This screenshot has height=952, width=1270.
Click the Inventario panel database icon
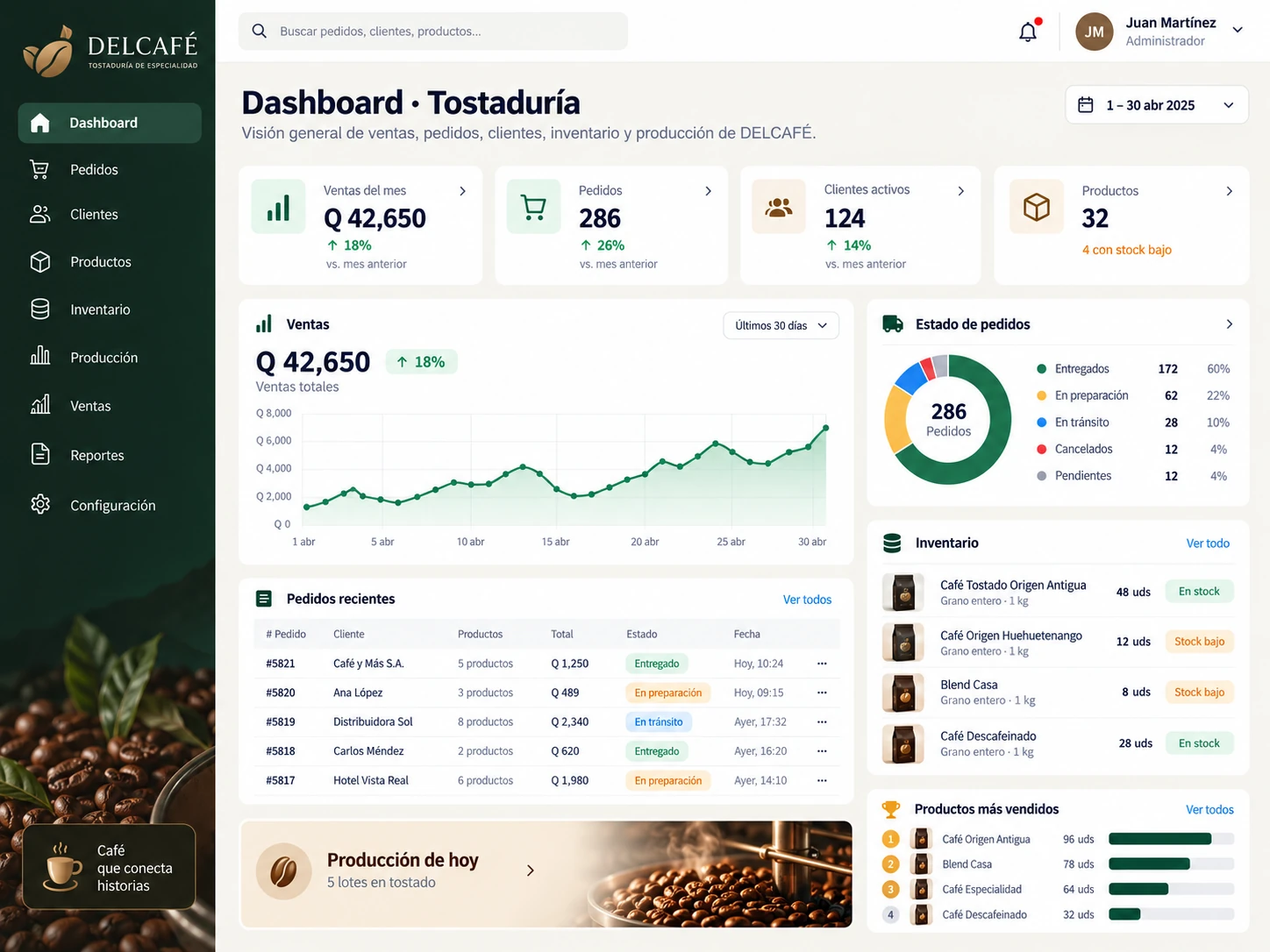pos(892,543)
